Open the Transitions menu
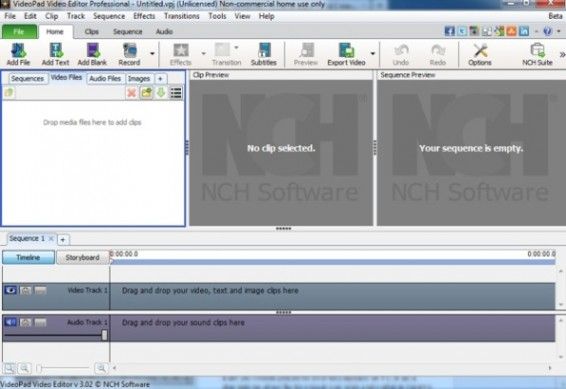The image size is (566, 389). pyautogui.click(x=182, y=16)
